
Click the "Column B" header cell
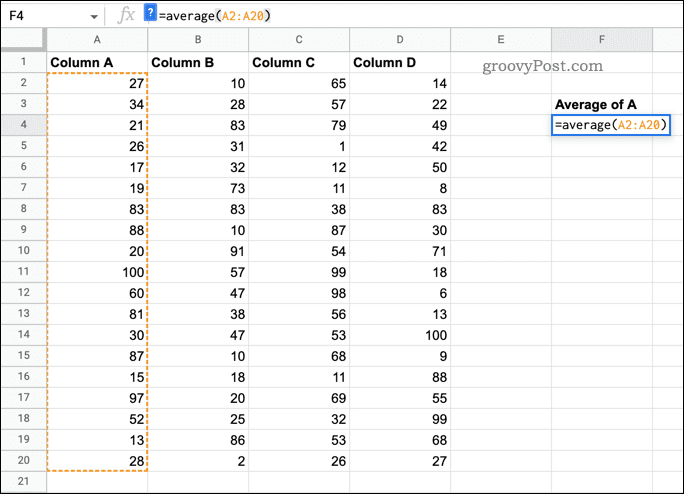[x=198, y=62]
